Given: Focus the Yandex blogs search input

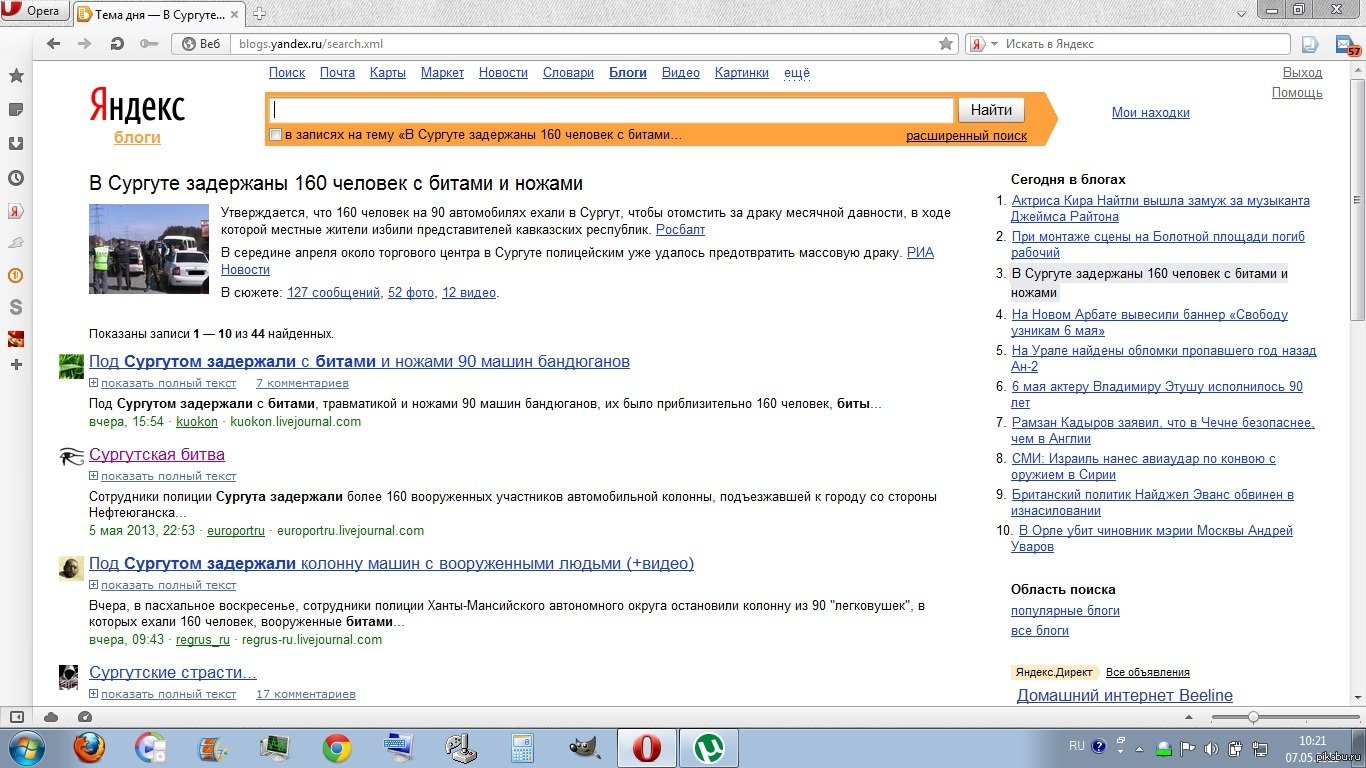Looking at the screenshot, I should pyautogui.click(x=611, y=110).
